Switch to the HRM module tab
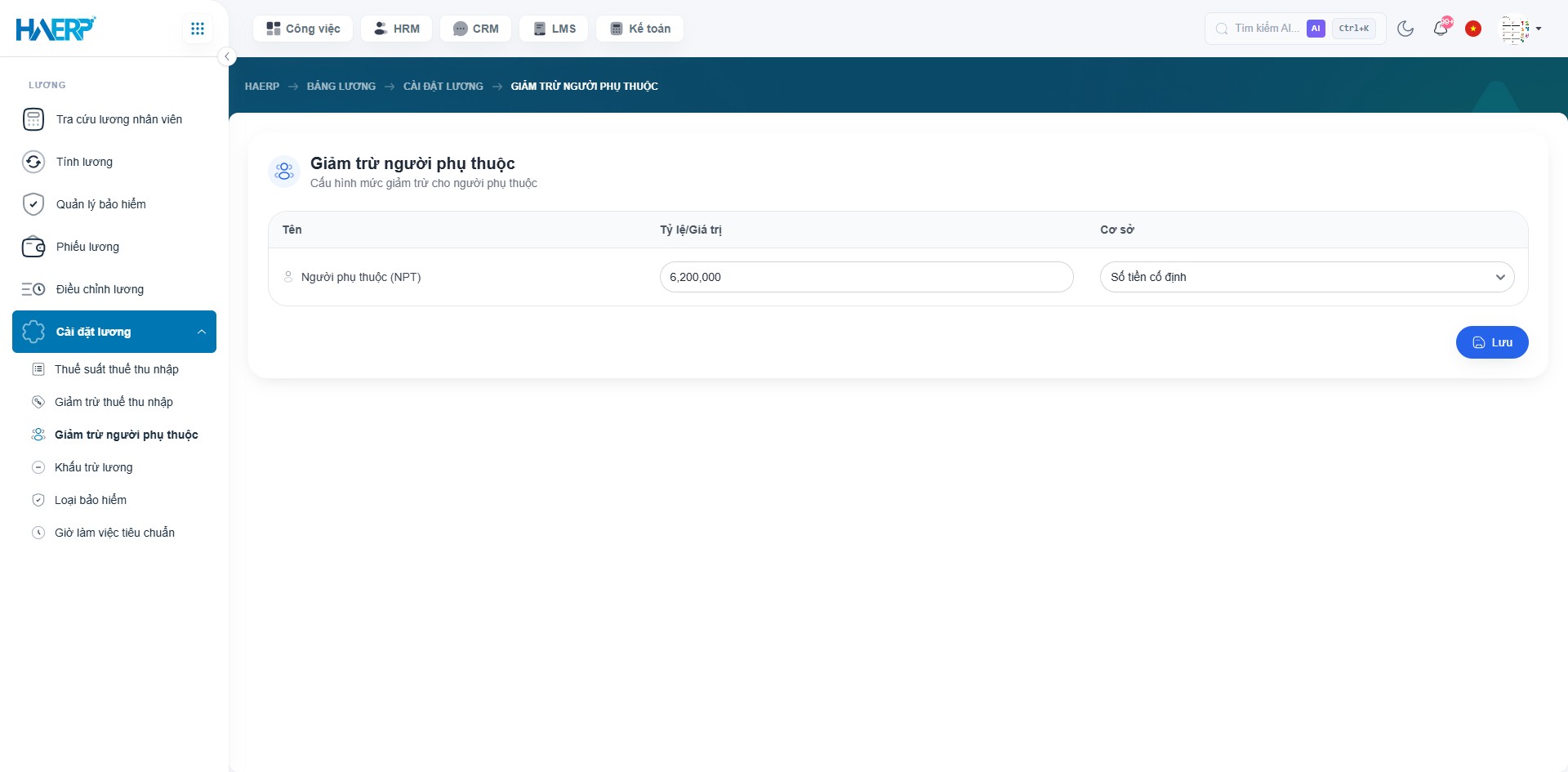This screenshot has width=1568, height=772. 397,29
